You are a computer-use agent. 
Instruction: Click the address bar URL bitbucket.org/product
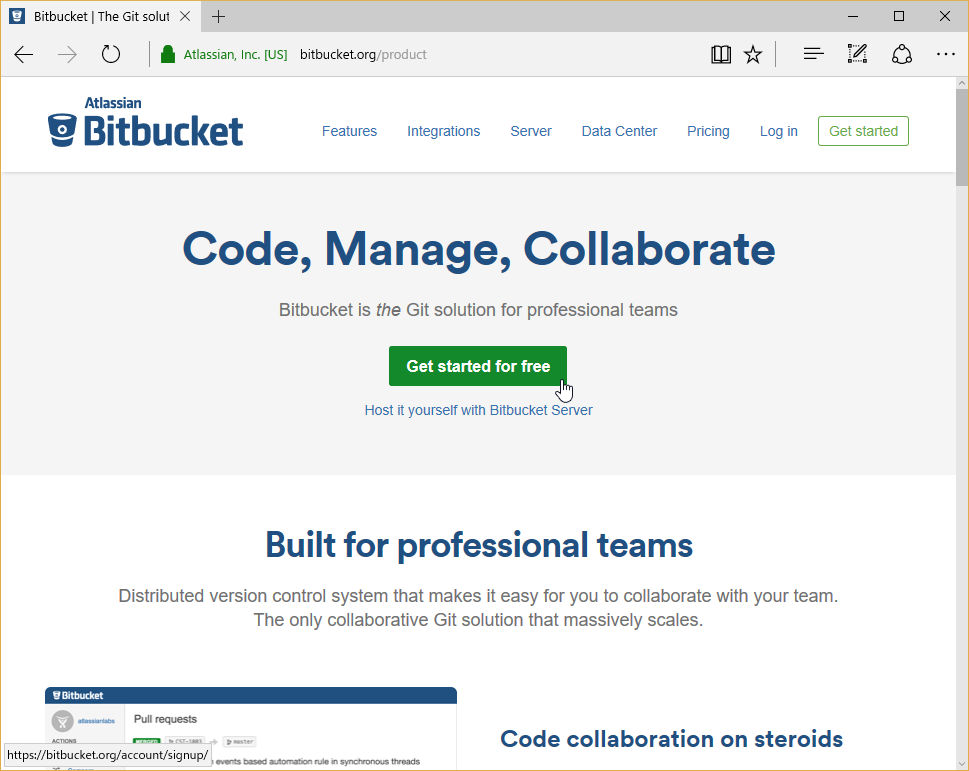point(363,54)
